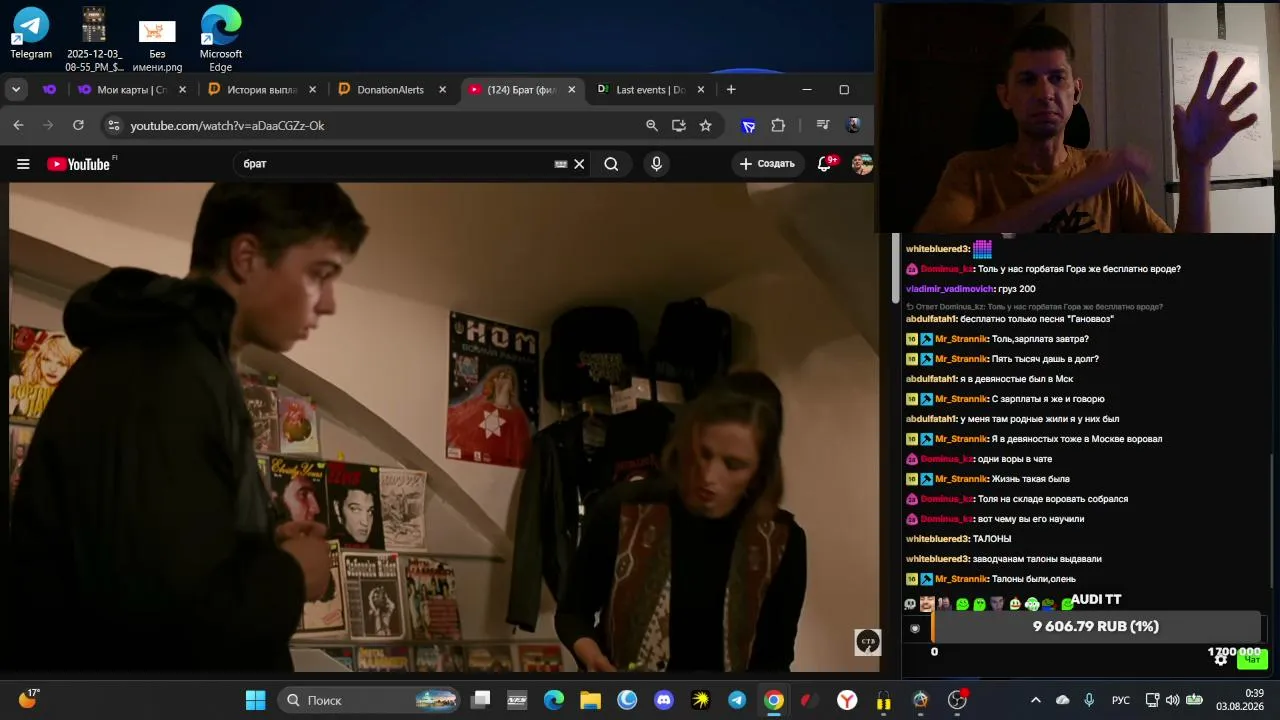Click chat message 'груз 200'

1016,289
